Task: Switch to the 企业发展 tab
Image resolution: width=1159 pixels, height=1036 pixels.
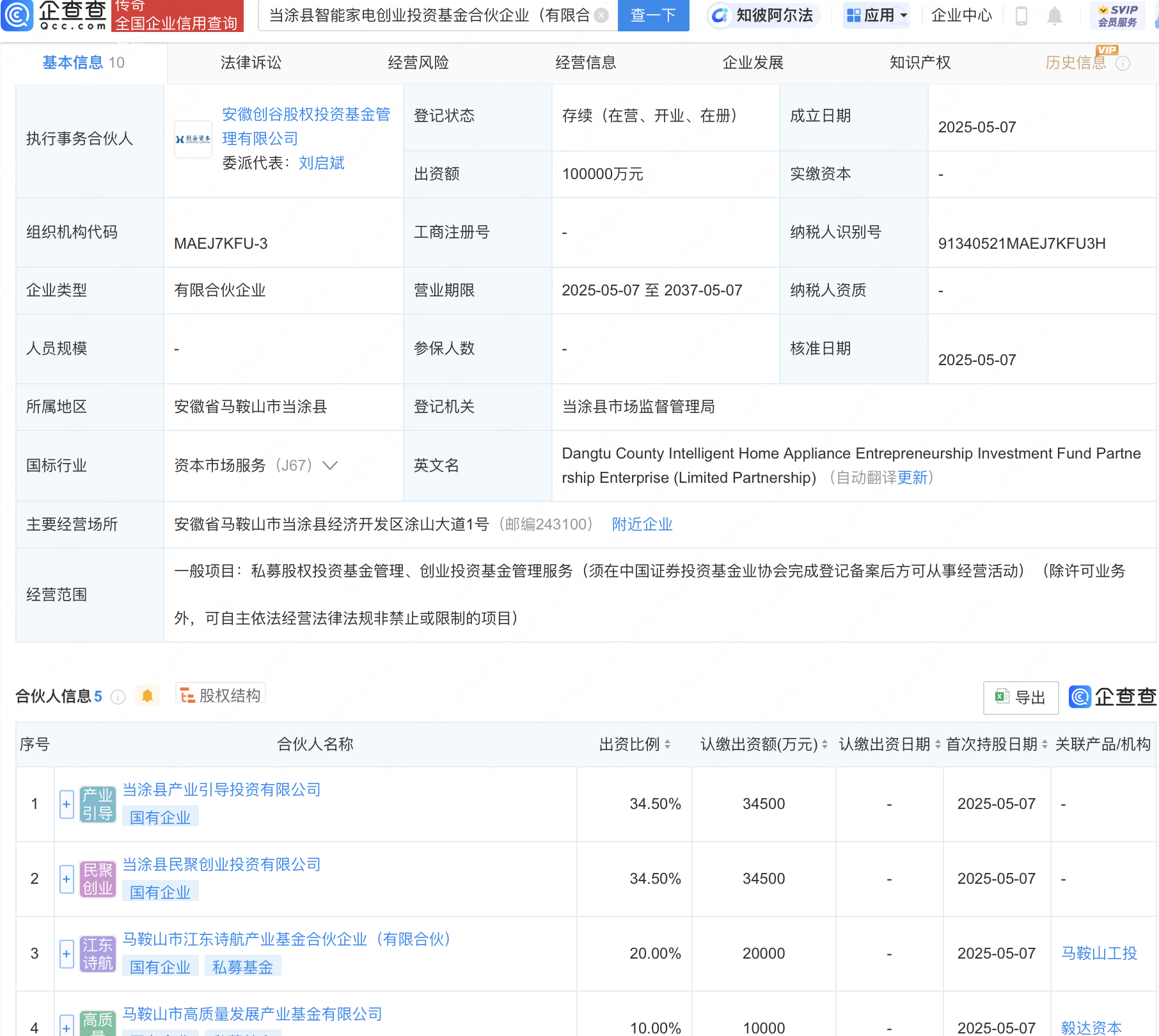Action: pyautogui.click(x=753, y=63)
